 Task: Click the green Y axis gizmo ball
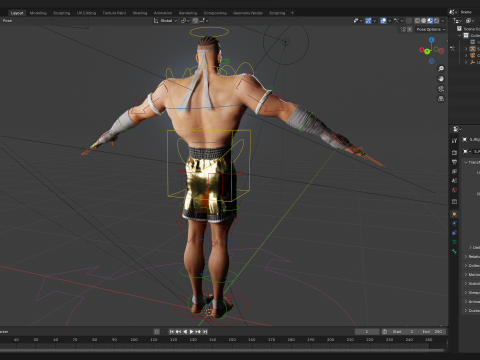point(427,51)
